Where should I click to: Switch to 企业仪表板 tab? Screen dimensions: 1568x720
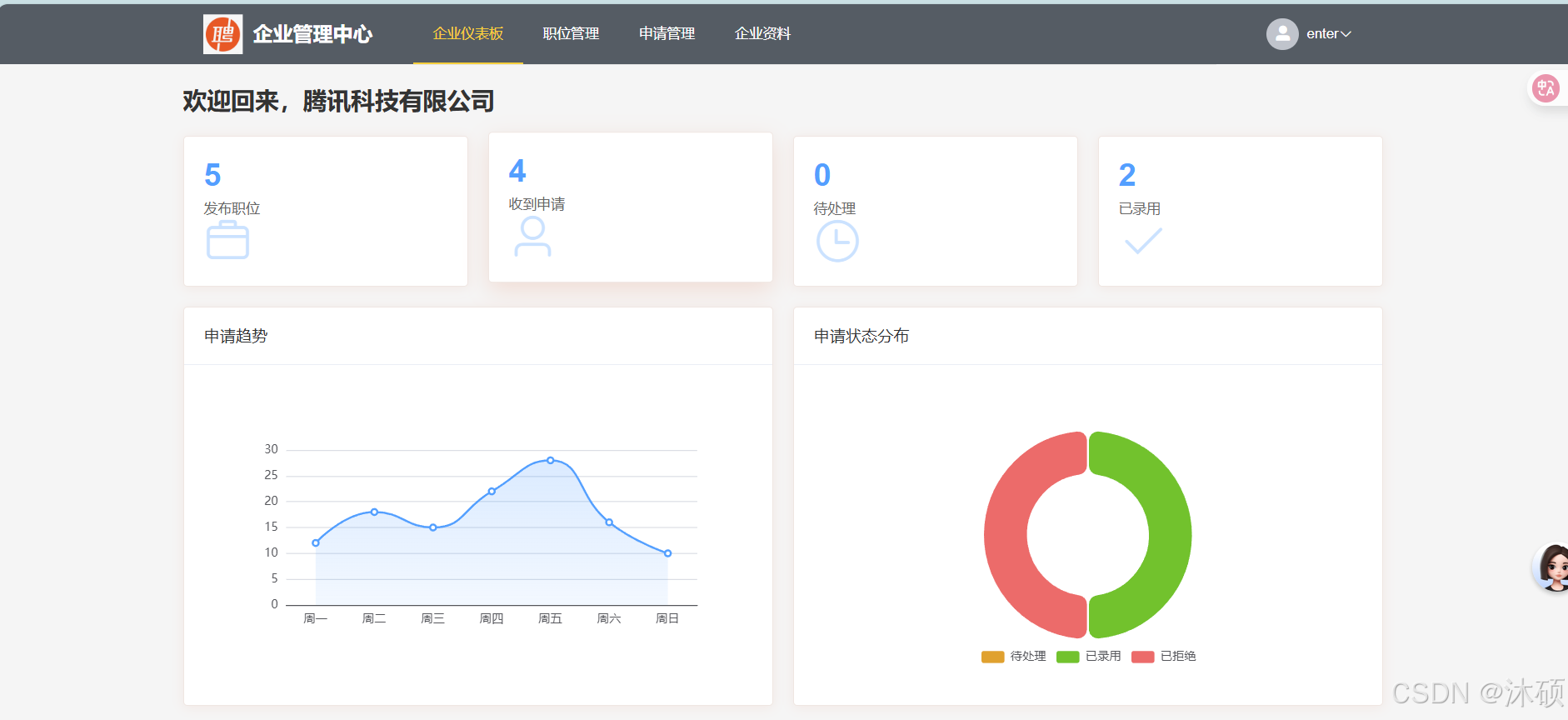pyautogui.click(x=468, y=34)
